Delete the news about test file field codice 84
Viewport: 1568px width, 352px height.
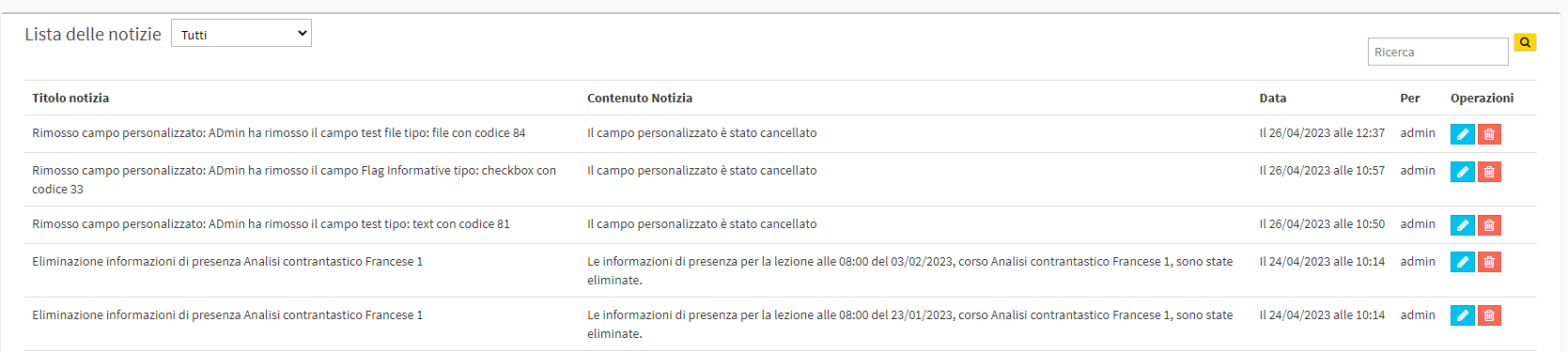coord(1489,134)
